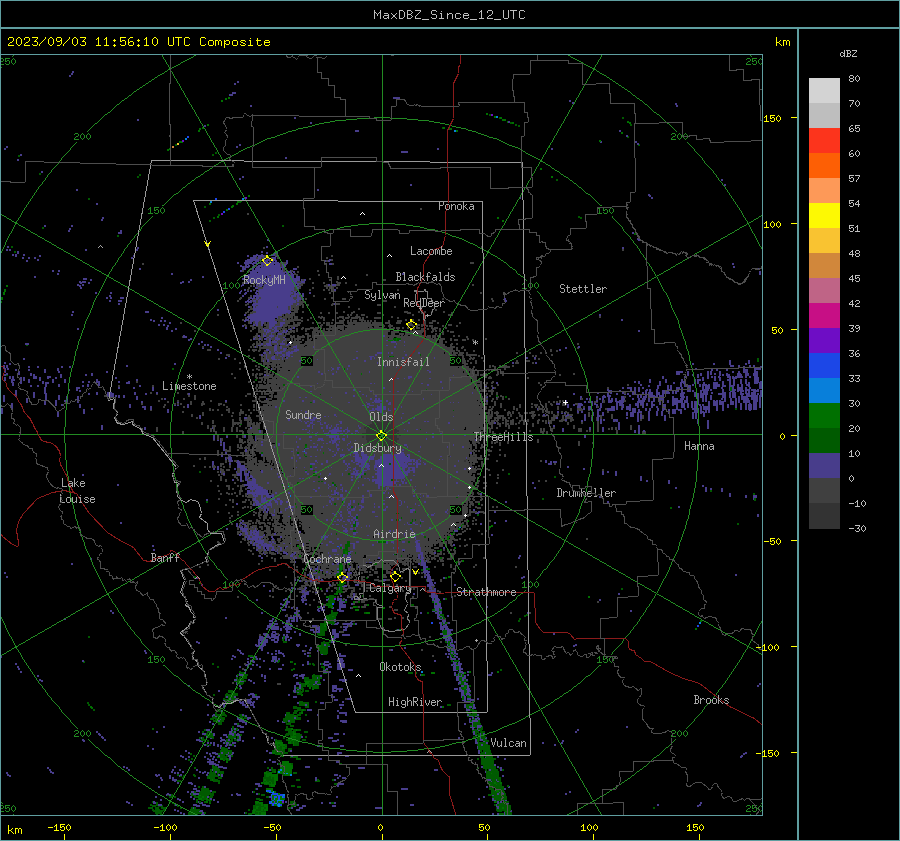Image resolution: width=900 pixels, height=841 pixels.
Task: Click the Innisfail town label
Action: [x=403, y=362]
